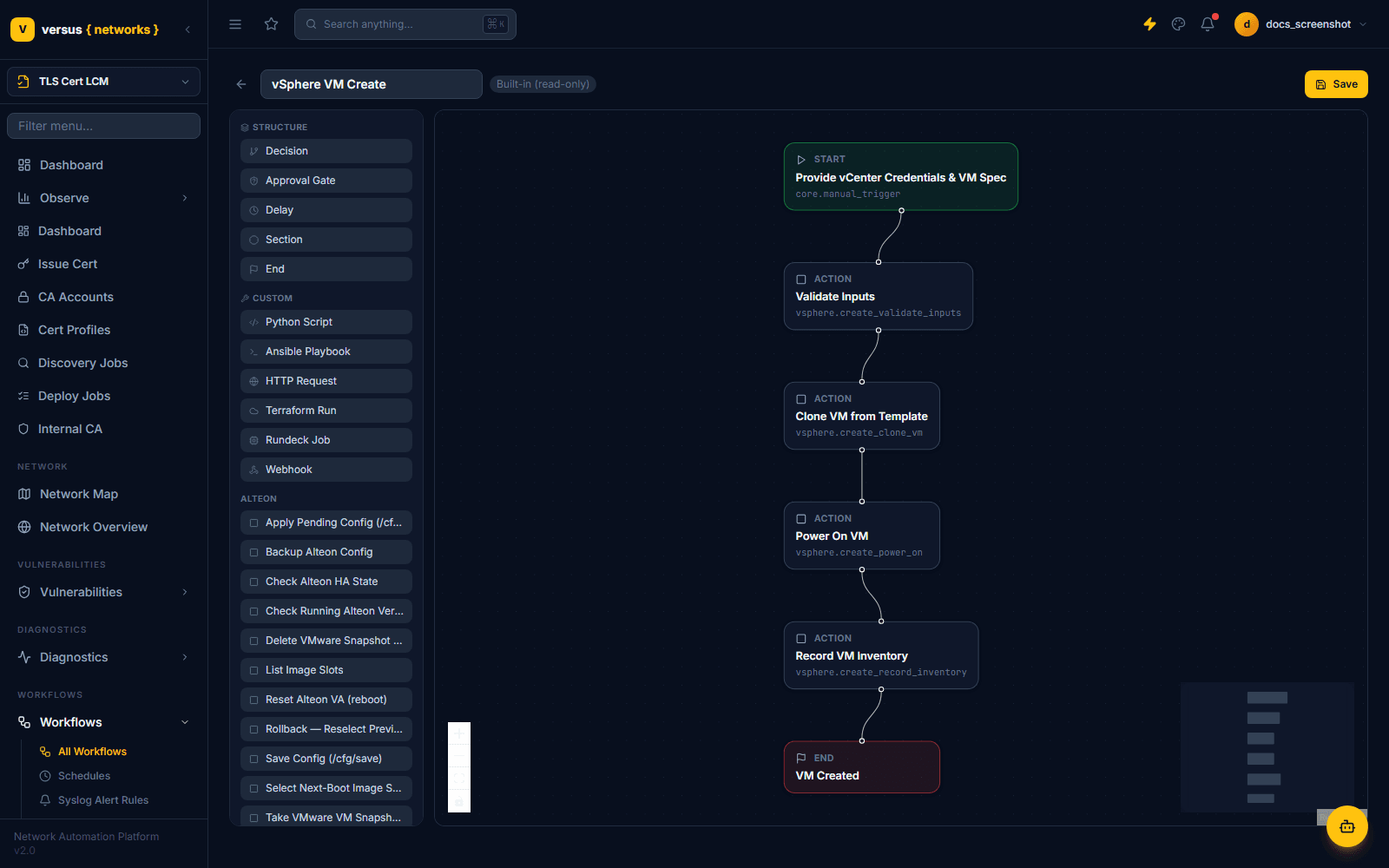Select the Clone VM from Template node

pyautogui.click(x=862, y=416)
